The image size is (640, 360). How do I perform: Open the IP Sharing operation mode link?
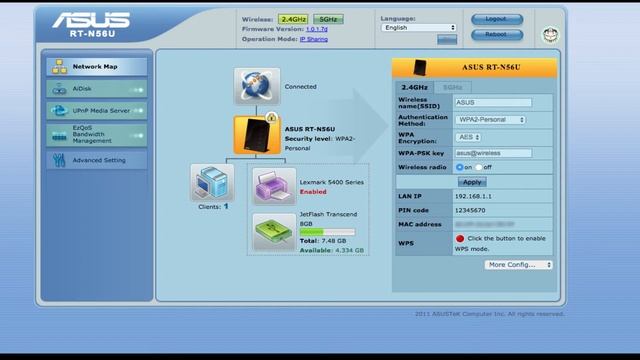coord(313,39)
